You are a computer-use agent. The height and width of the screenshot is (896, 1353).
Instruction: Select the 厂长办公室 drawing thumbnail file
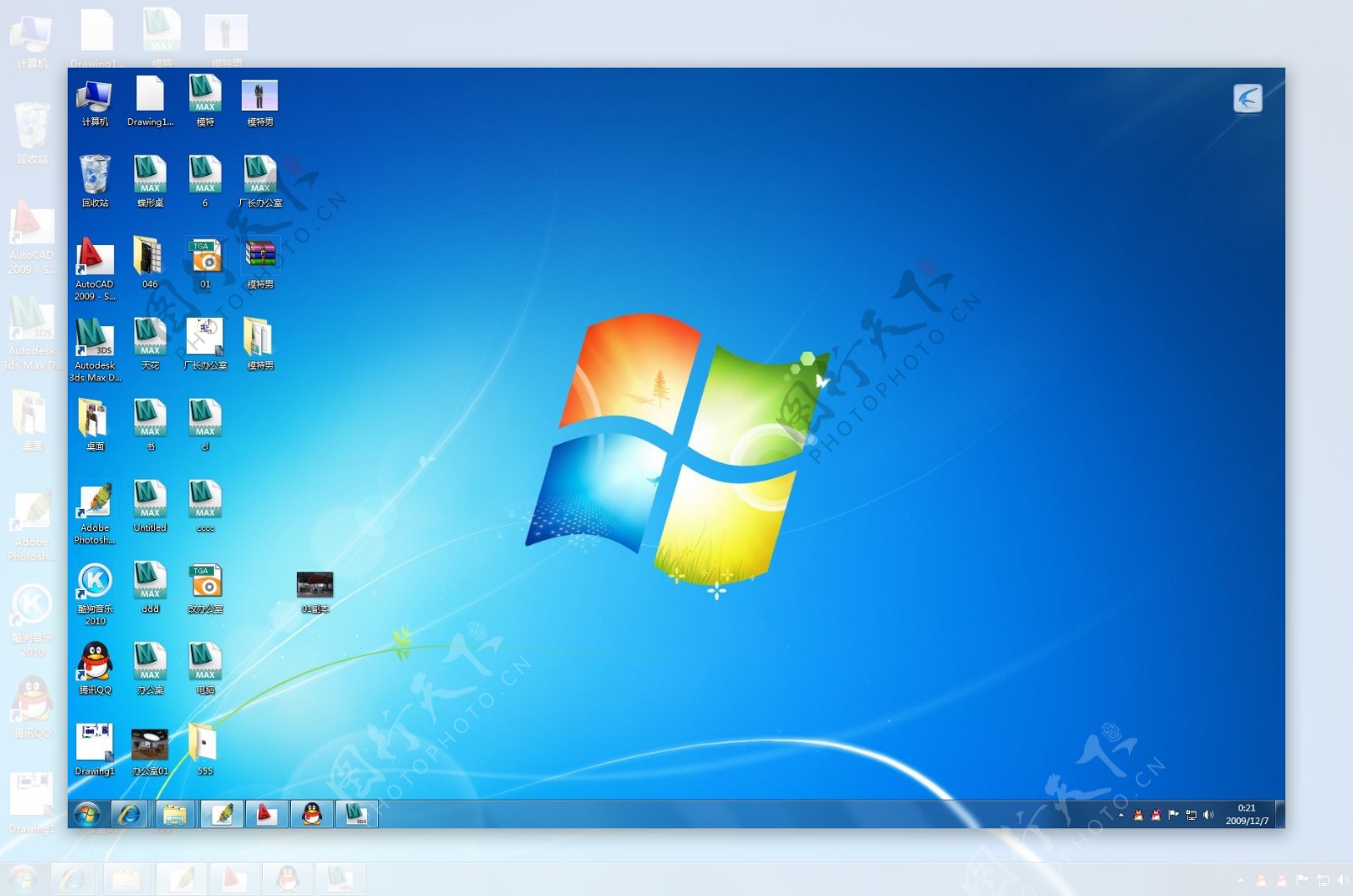(205, 344)
